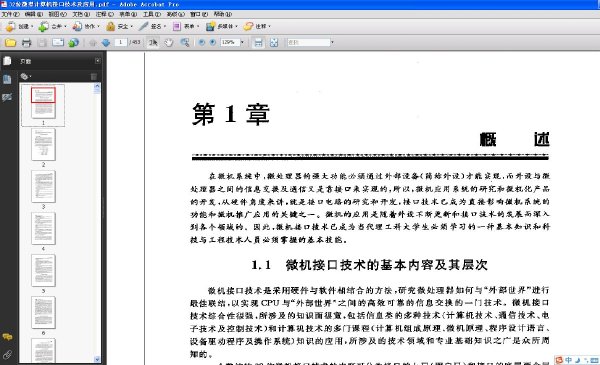Open the Pages panel gear options menu

coord(26,77)
